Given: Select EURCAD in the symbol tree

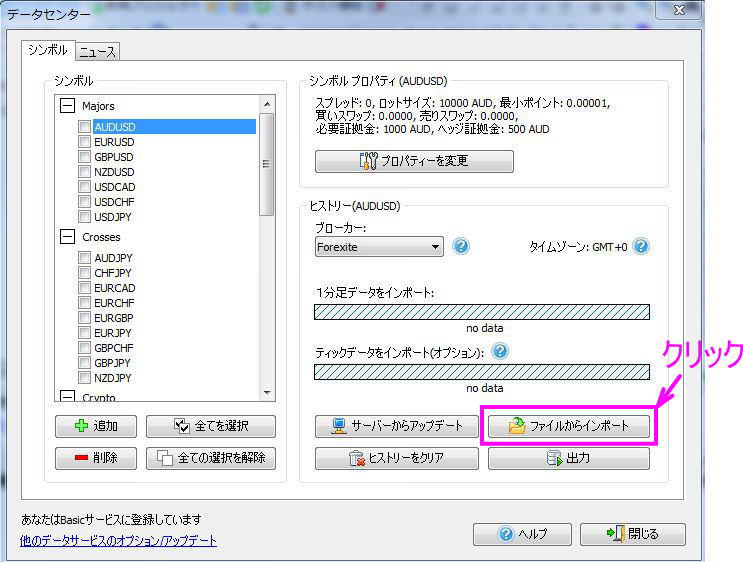Looking at the screenshot, I should (115, 288).
